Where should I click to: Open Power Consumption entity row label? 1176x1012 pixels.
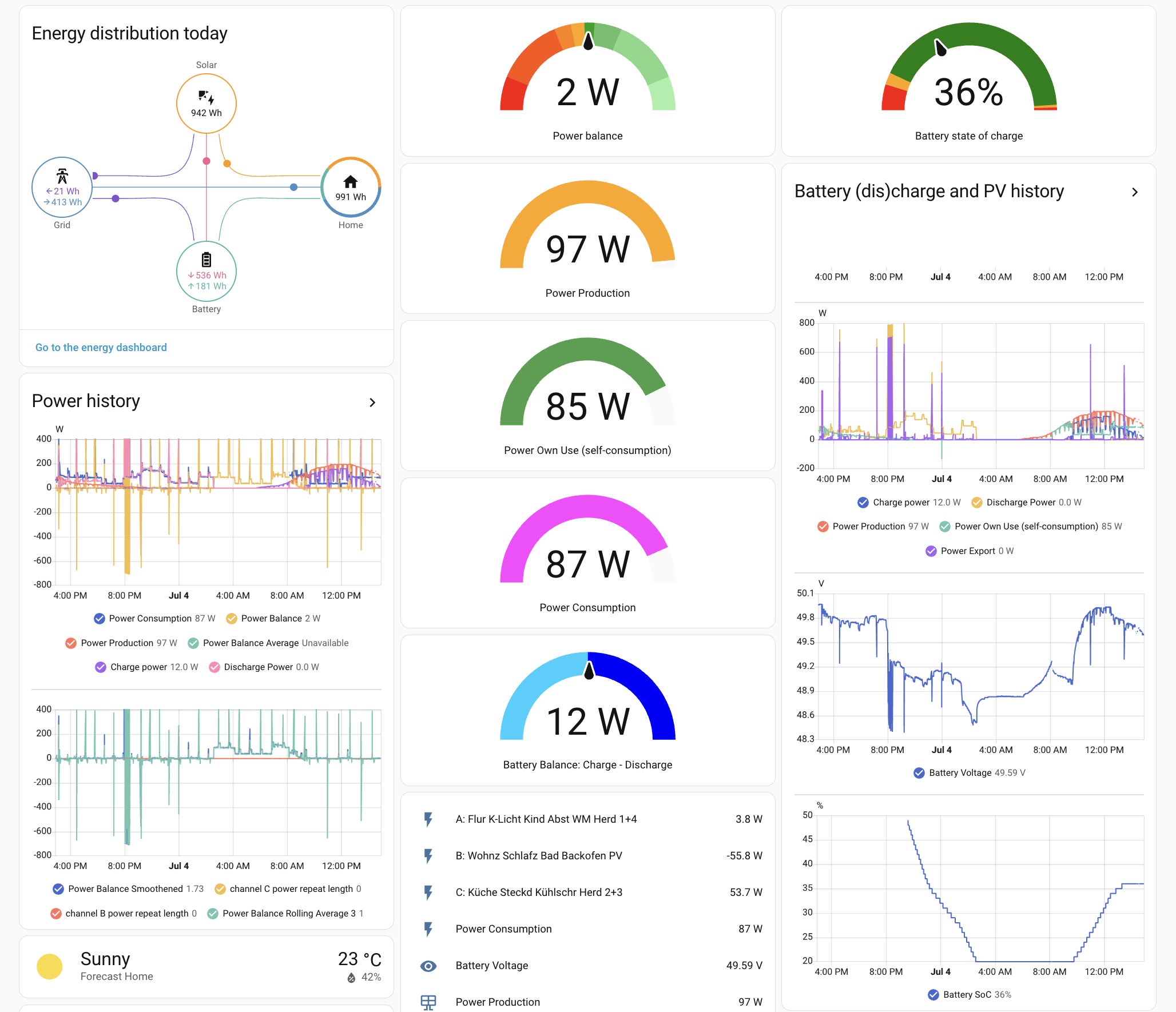[x=504, y=929]
